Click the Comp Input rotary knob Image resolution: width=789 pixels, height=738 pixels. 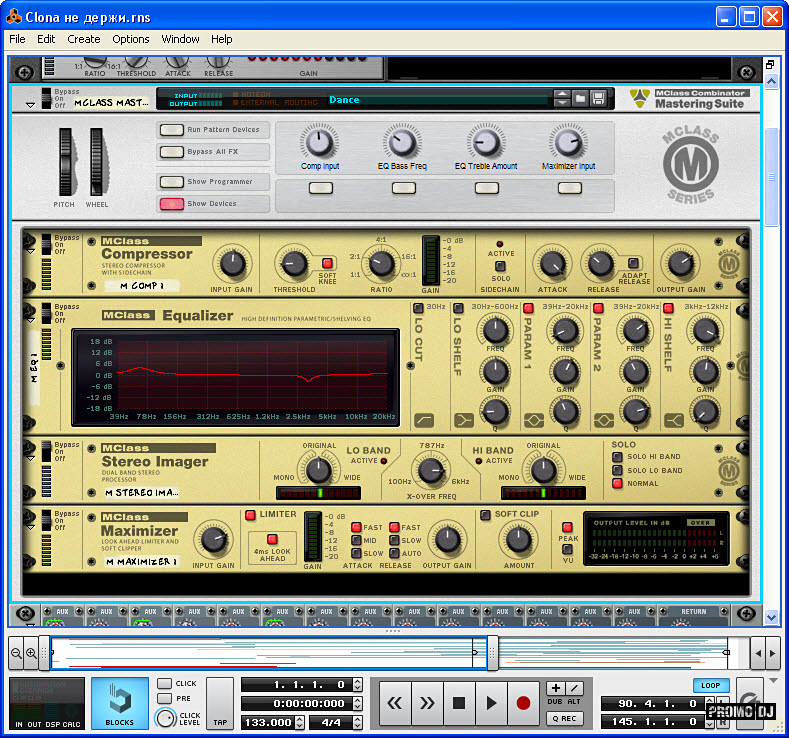pos(318,142)
